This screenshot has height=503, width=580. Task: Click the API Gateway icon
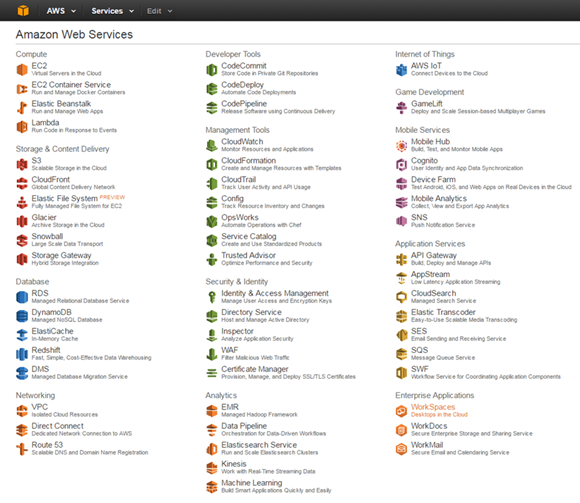click(x=402, y=259)
